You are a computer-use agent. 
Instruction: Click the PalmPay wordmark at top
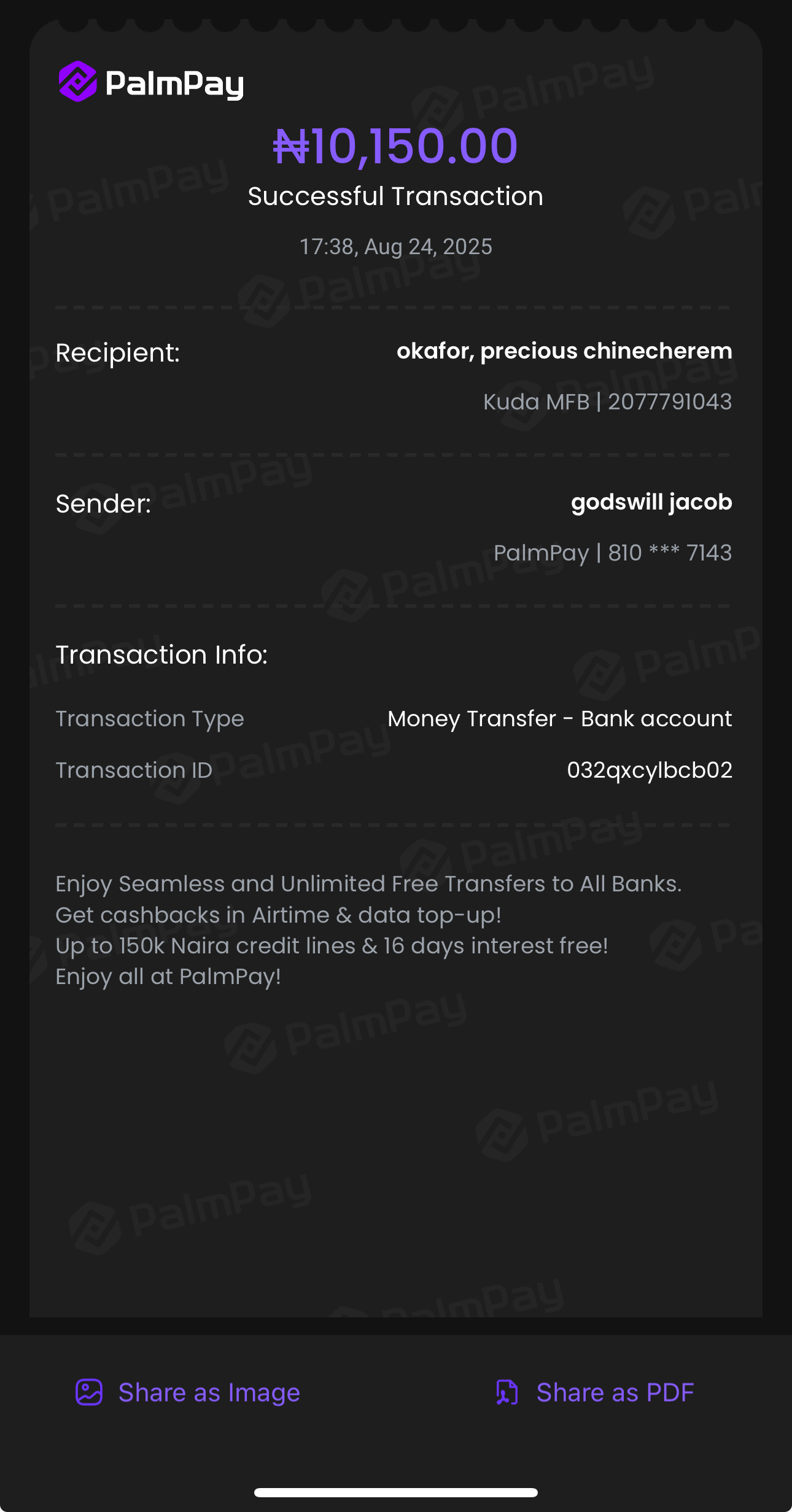tap(175, 83)
